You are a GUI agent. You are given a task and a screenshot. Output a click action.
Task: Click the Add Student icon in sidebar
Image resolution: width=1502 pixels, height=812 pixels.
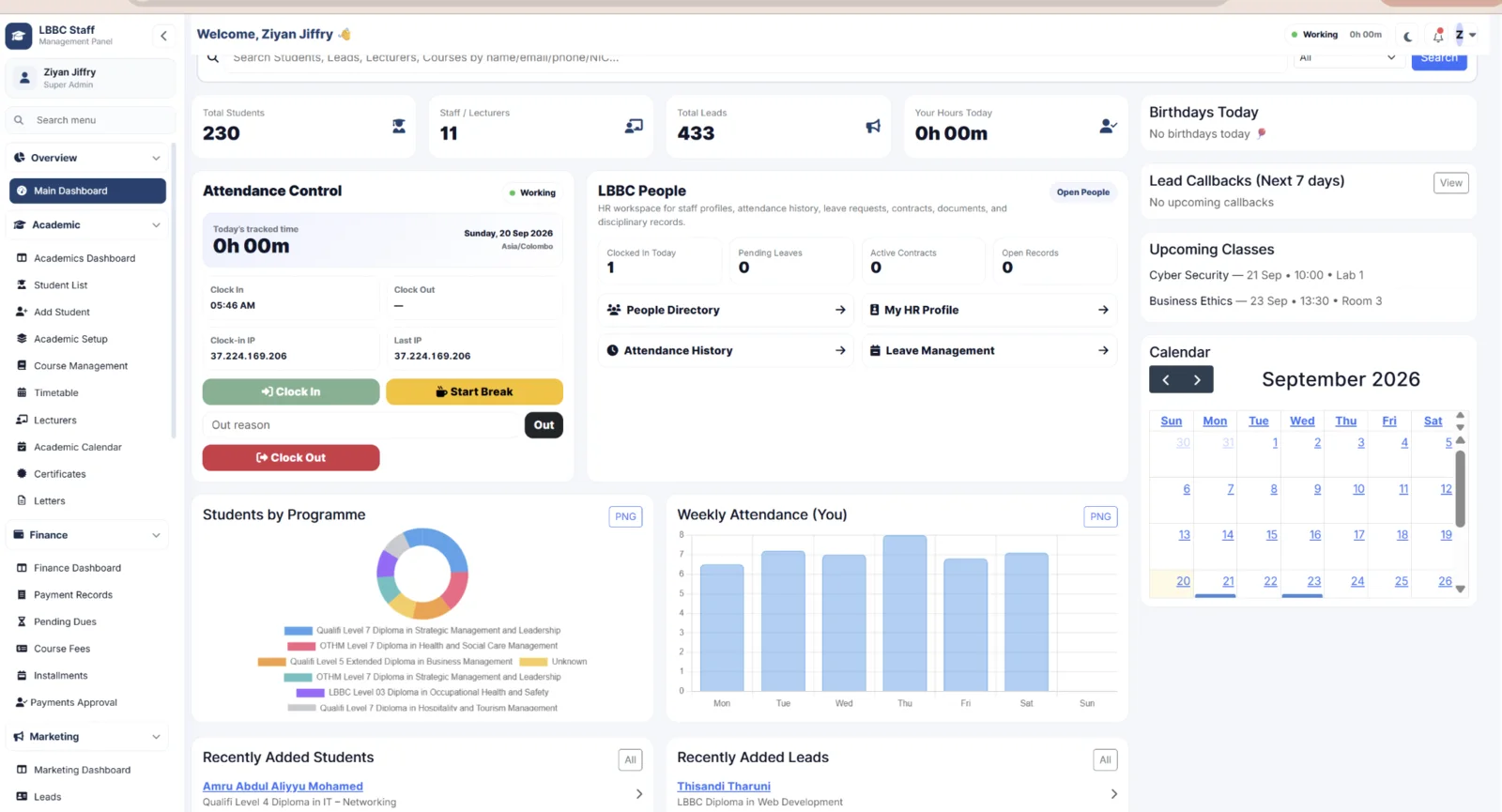22,312
